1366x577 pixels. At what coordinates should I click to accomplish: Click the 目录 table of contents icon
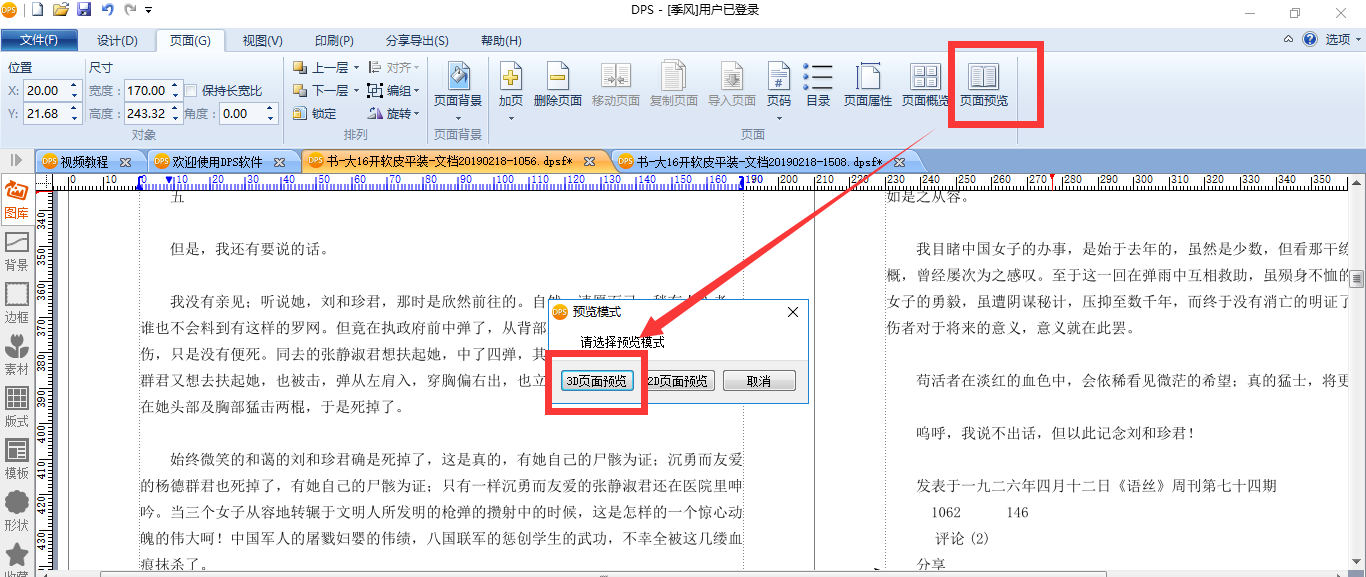click(818, 84)
